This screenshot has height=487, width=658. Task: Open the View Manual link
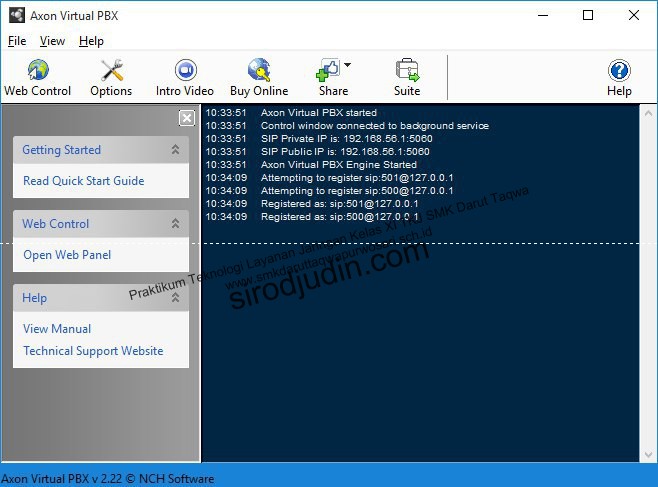[x=57, y=328]
